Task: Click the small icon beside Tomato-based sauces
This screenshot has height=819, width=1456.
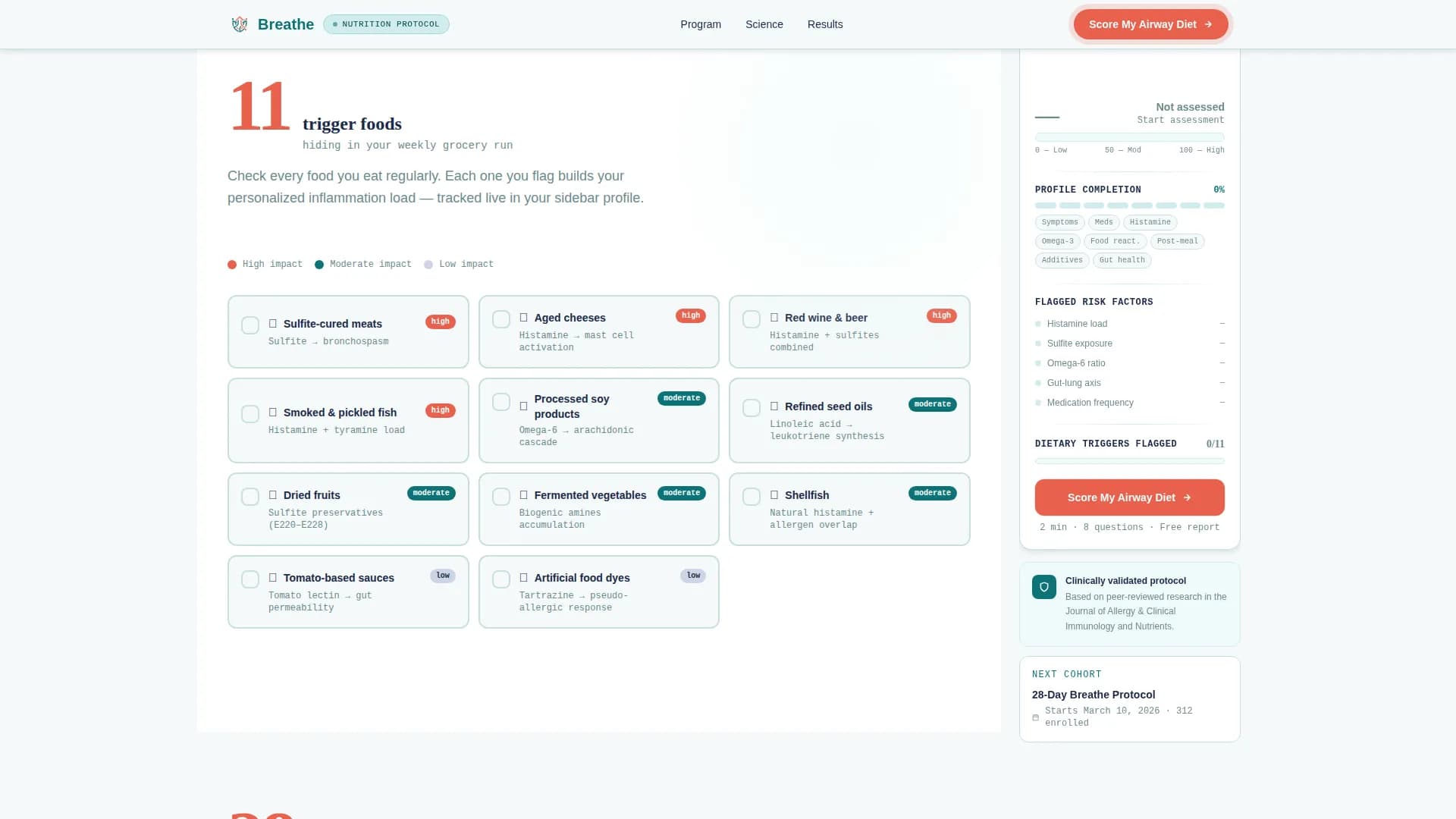Action: click(273, 578)
